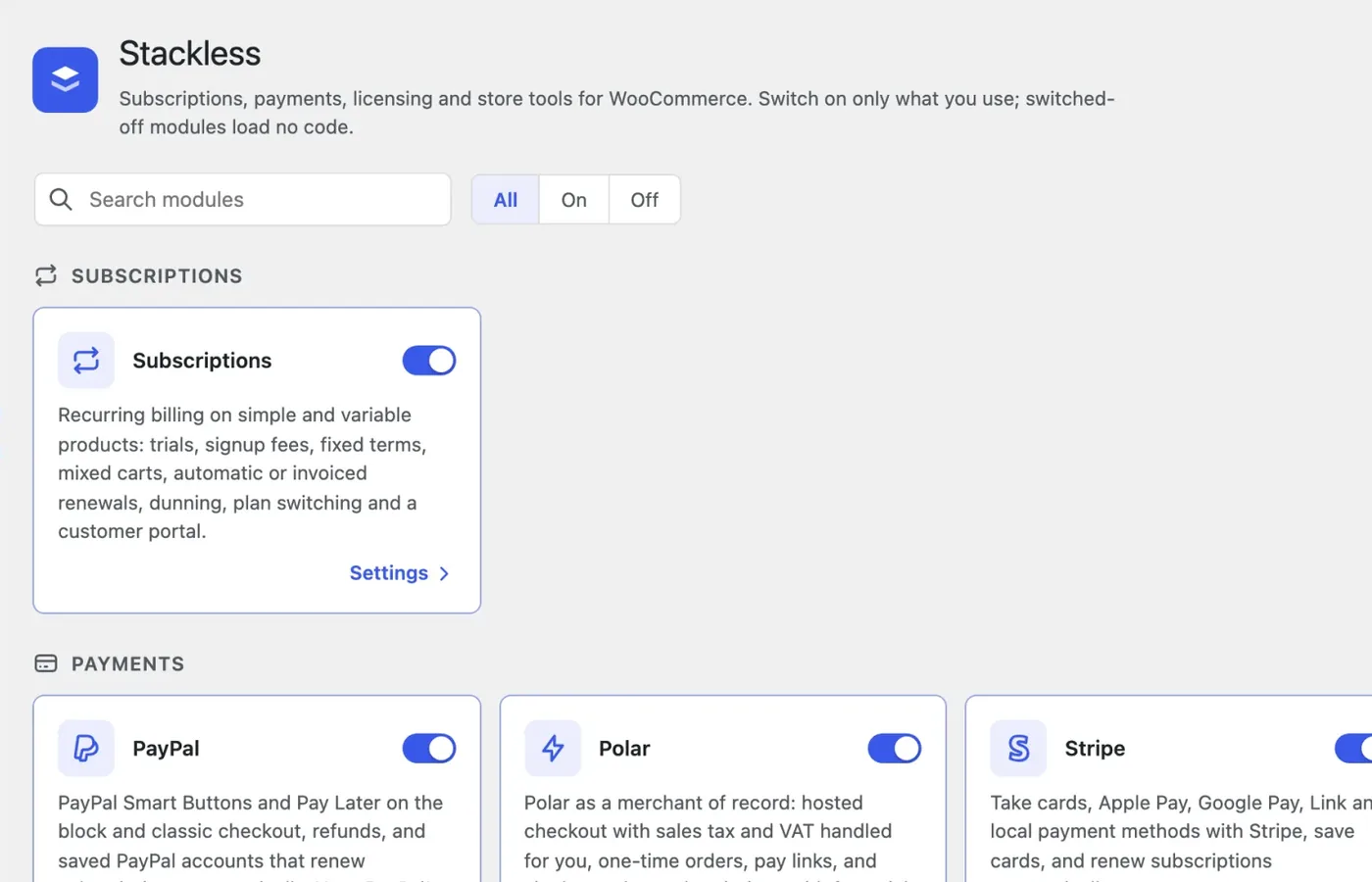Switch off the Polar module
This screenshot has width=1372, height=882.
pyautogui.click(x=895, y=748)
